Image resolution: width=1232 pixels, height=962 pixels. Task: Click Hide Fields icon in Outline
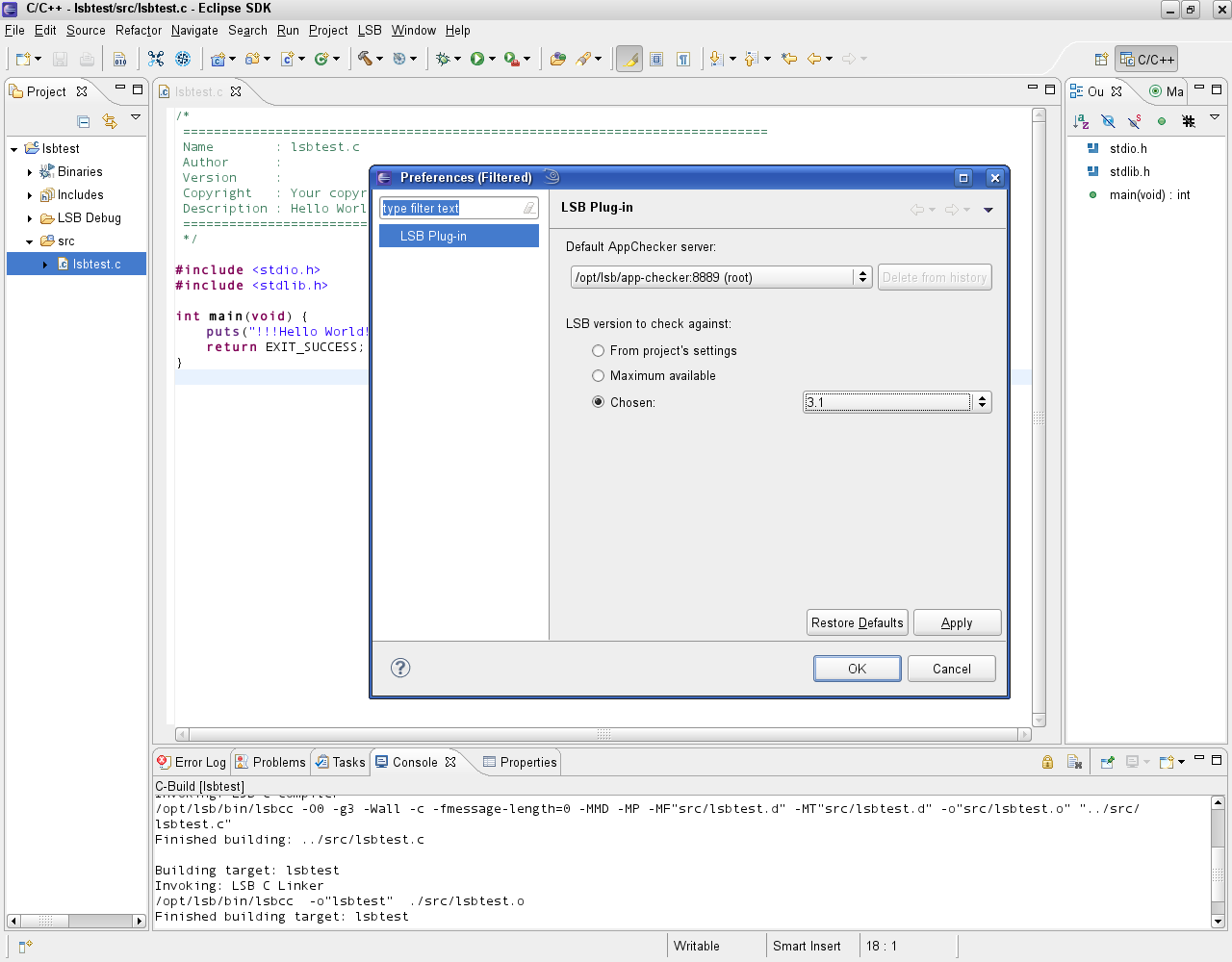1108,121
